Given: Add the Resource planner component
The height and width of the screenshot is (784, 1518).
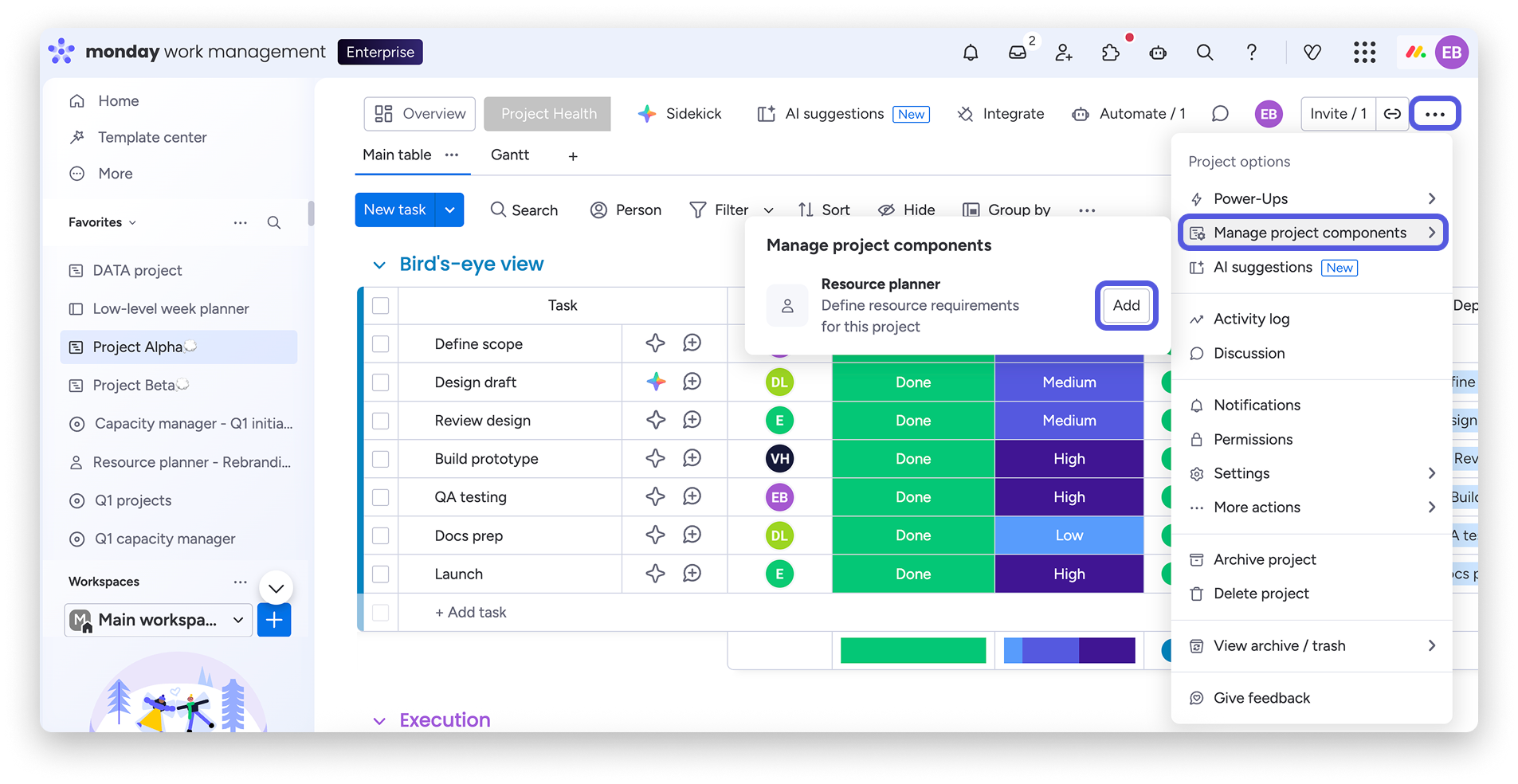Looking at the screenshot, I should pyautogui.click(x=1126, y=305).
